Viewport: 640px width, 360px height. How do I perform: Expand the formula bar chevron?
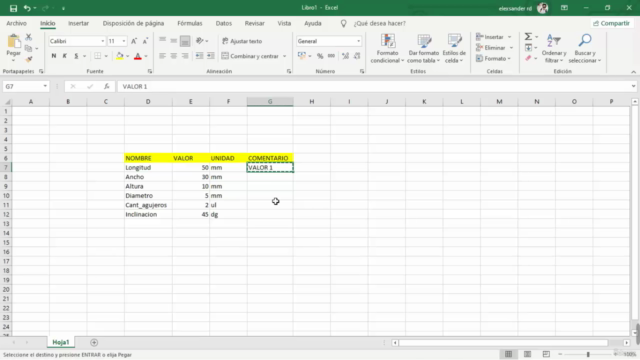[x=633, y=87]
